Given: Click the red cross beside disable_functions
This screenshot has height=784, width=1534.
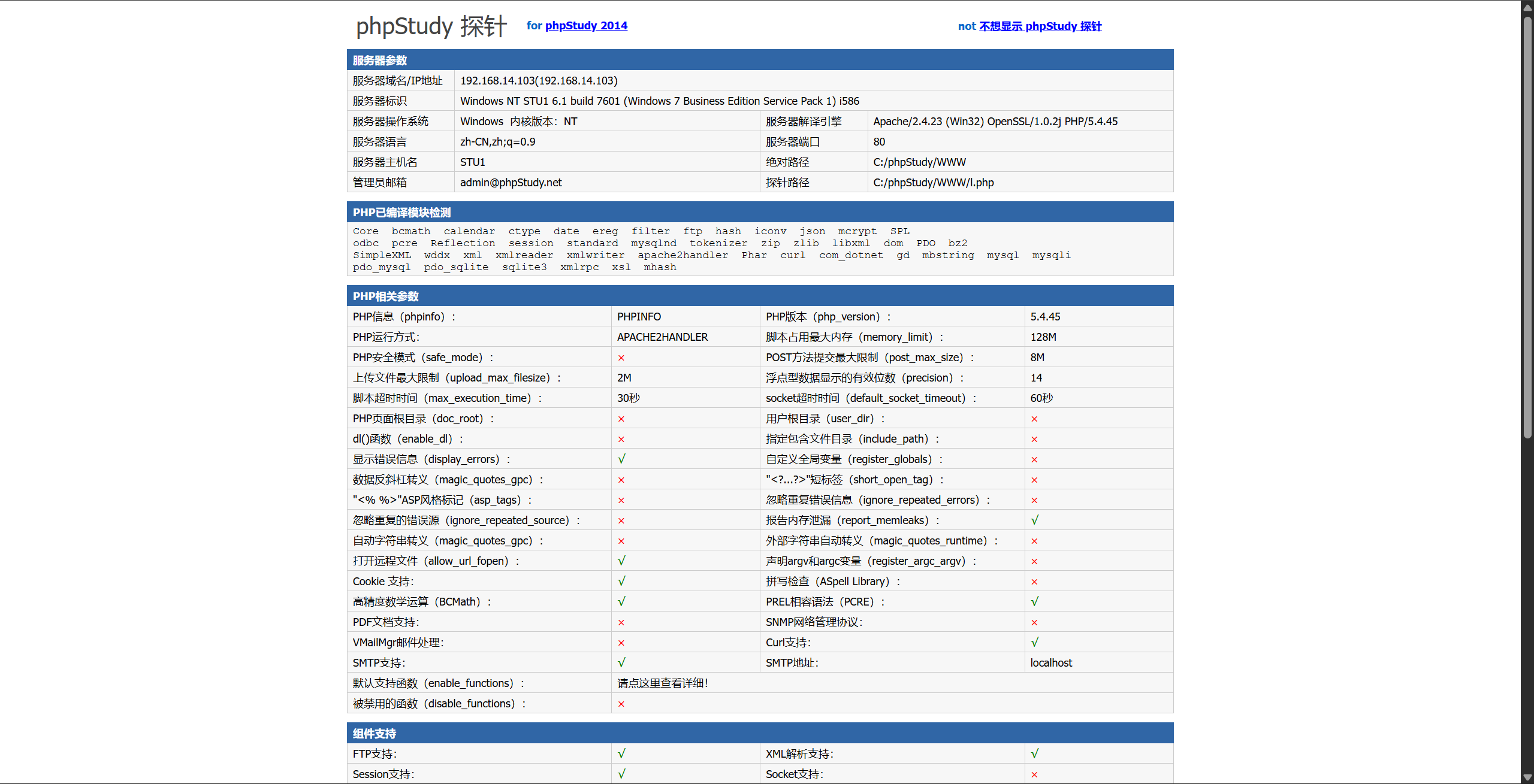Looking at the screenshot, I should click(x=621, y=704).
